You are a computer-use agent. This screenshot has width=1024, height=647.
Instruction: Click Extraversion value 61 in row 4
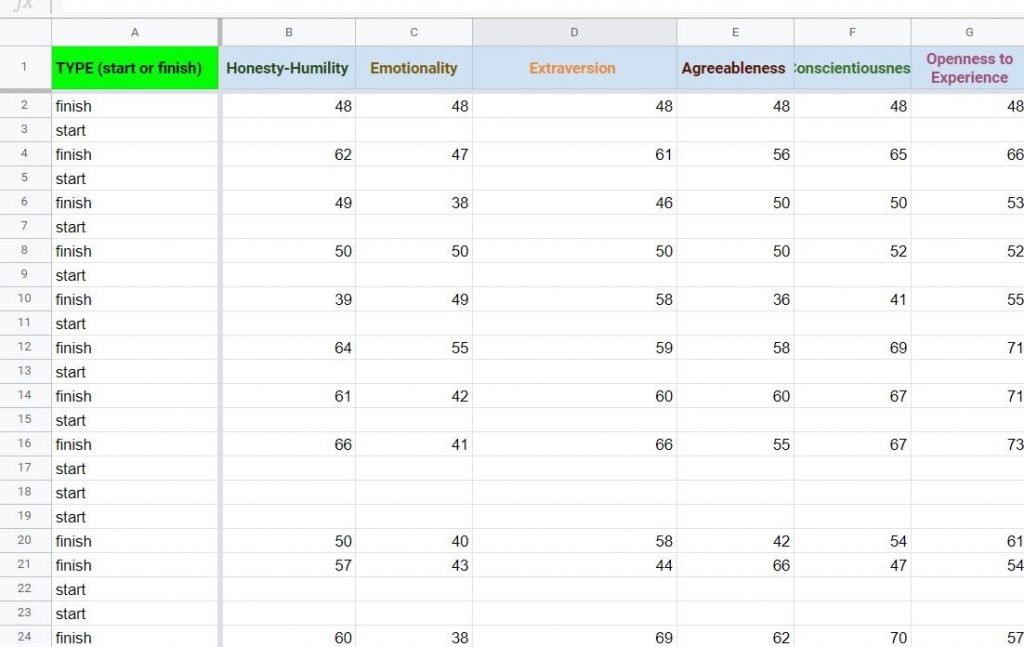click(x=574, y=154)
